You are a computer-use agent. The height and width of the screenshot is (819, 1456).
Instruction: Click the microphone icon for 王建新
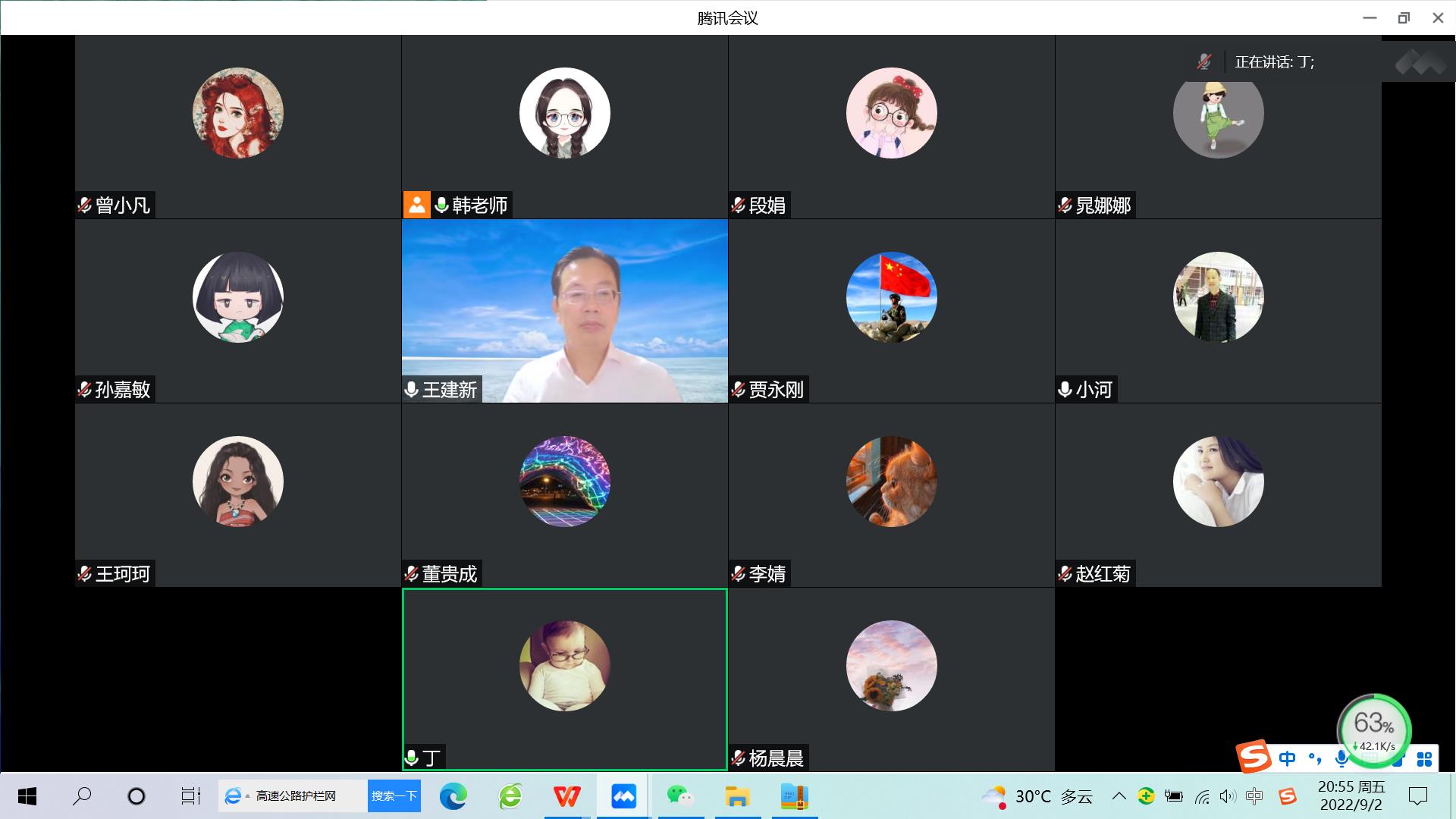pos(411,390)
